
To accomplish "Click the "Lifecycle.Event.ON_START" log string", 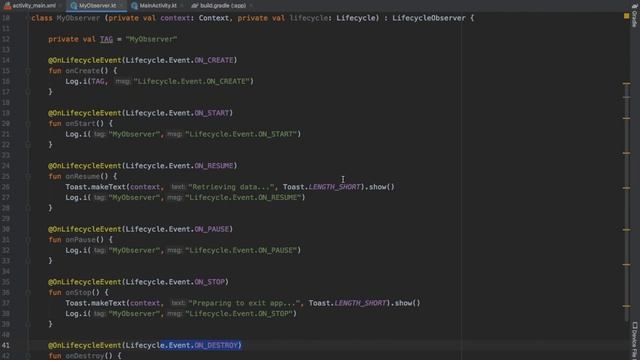I will coord(241,134).
